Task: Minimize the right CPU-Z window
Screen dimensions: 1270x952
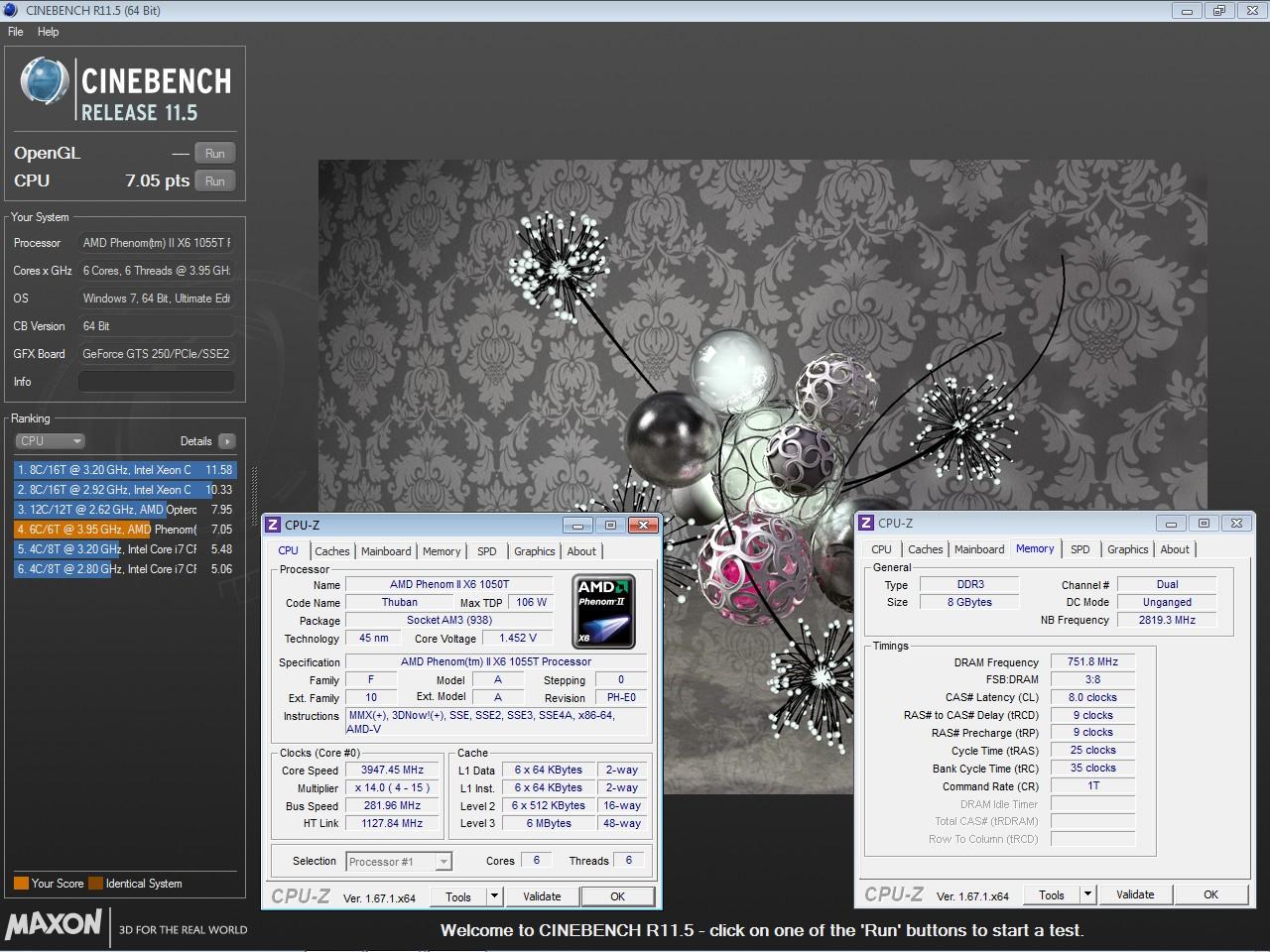Action: (1171, 524)
